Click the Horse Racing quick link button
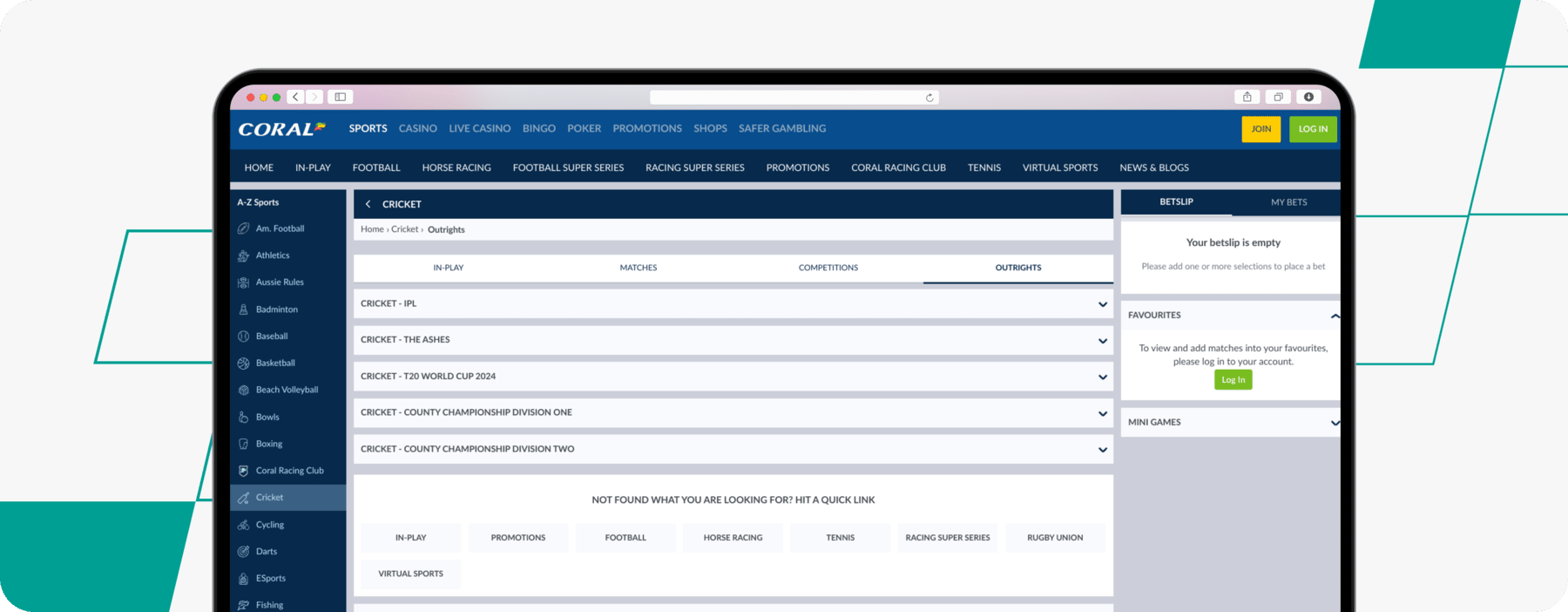The width and height of the screenshot is (1568, 612). pyautogui.click(x=733, y=538)
